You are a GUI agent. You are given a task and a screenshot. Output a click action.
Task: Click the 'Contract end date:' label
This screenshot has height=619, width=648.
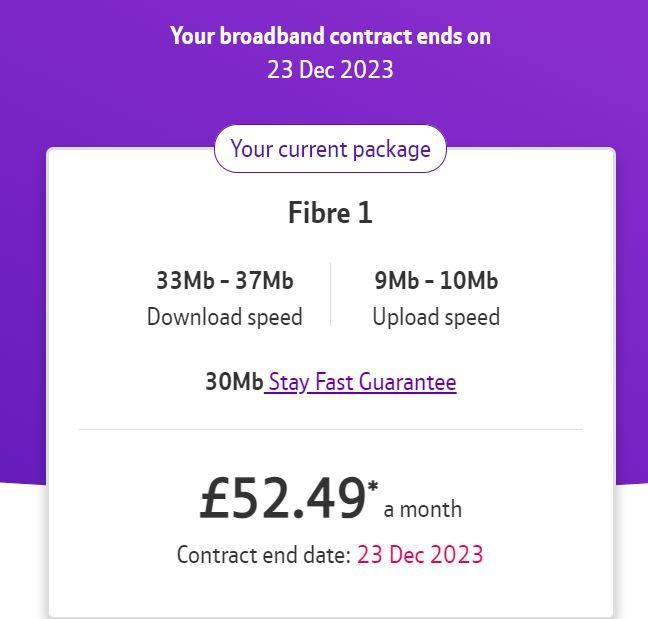[x=264, y=555]
